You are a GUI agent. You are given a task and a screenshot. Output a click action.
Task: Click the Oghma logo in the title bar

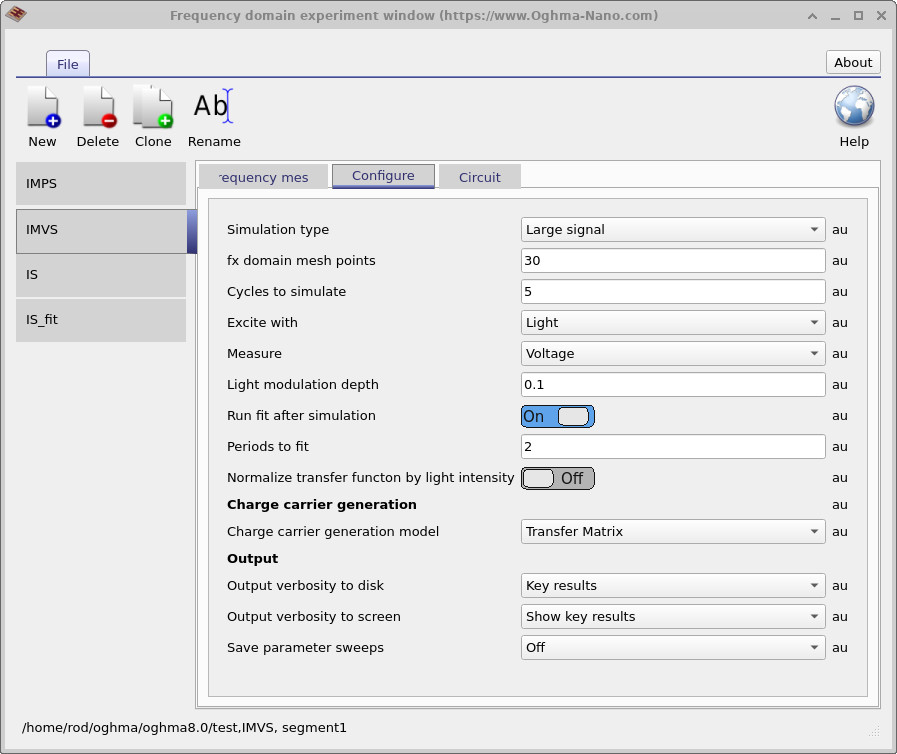[x=17, y=15]
